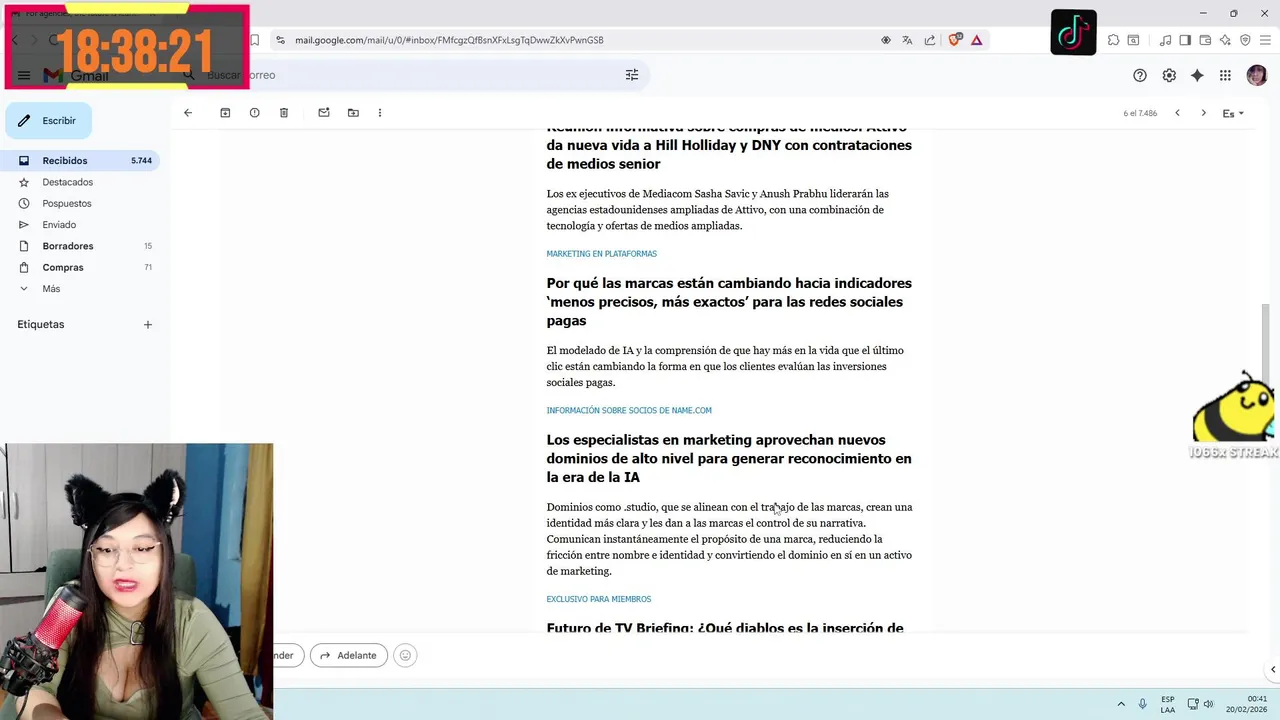The height and width of the screenshot is (720, 1280).
Task: Open the Move to folder icon
Action: coord(353,113)
